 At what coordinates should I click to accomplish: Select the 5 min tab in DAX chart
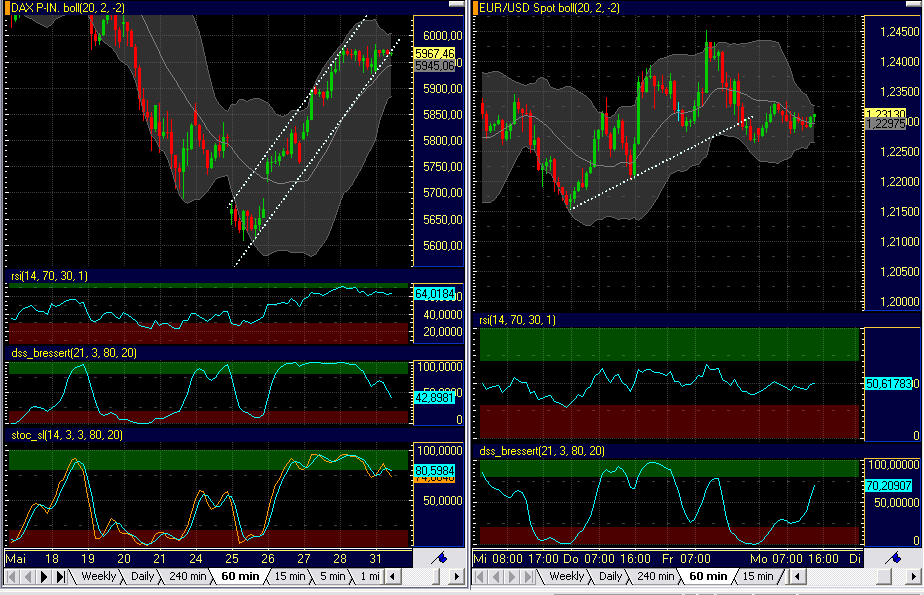point(332,576)
